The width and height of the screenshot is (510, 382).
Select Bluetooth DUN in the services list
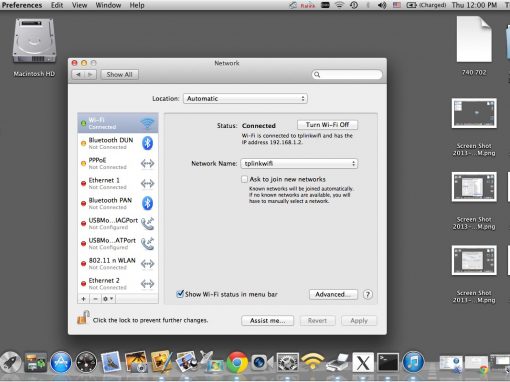(x=118, y=143)
